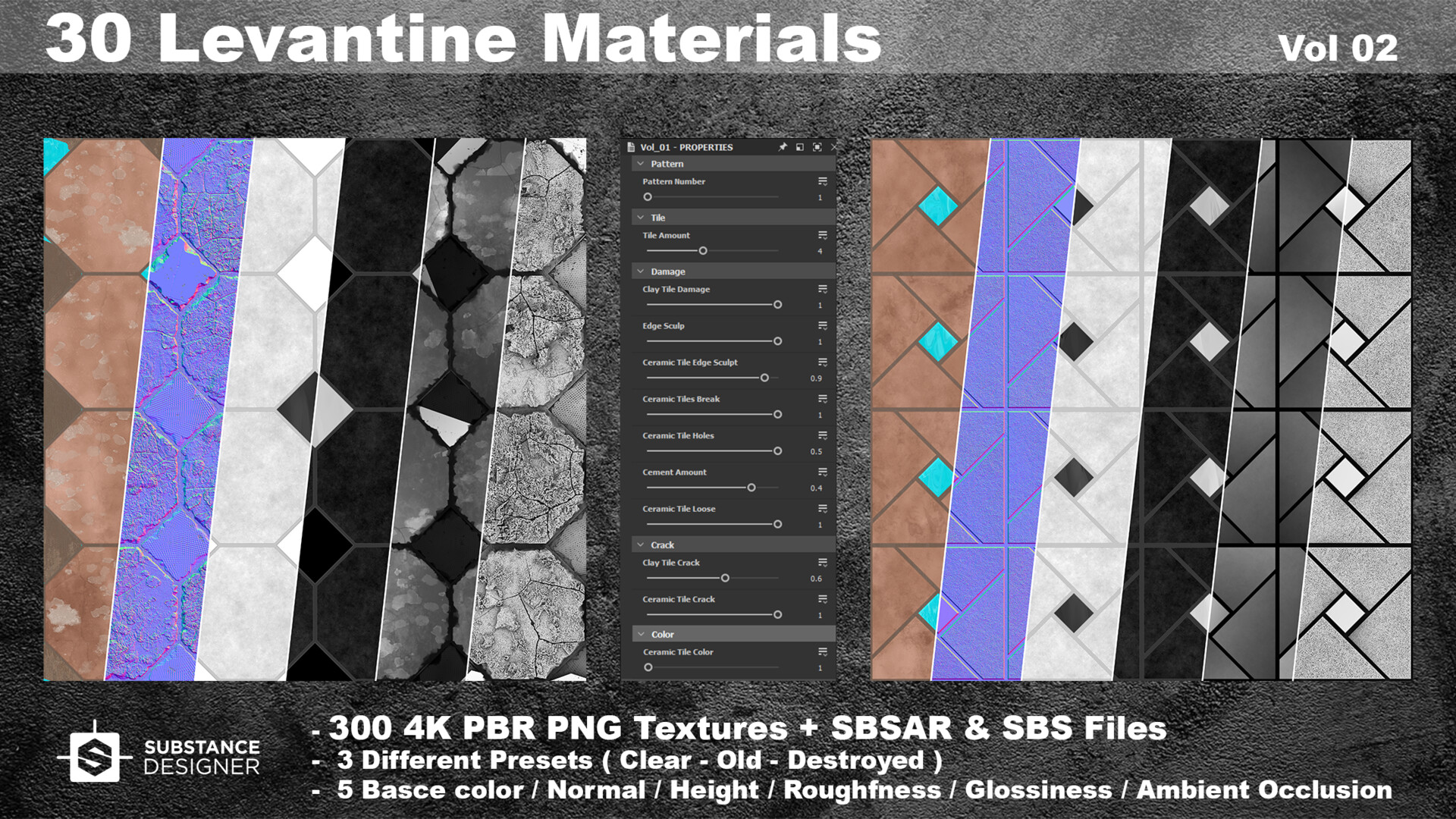Image resolution: width=1456 pixels, height=819 pixels.
Task: Open the function menu for Cement Amount
Action: [x=823, y=471]
